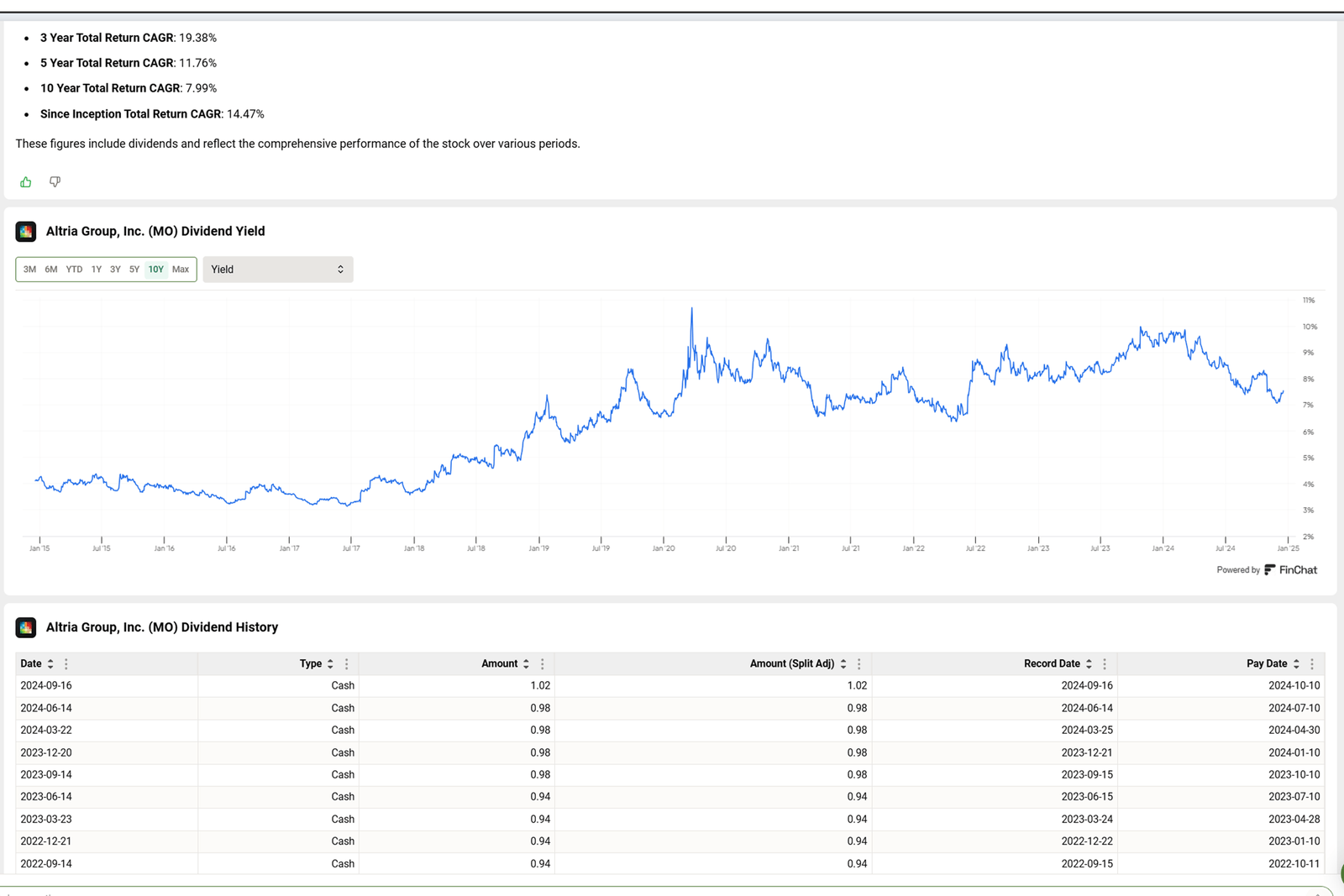Click the 6M range button
Image resolution: width=1344 pixels, height=896 pixels.
pyautogui.click(x=51, y=269)
